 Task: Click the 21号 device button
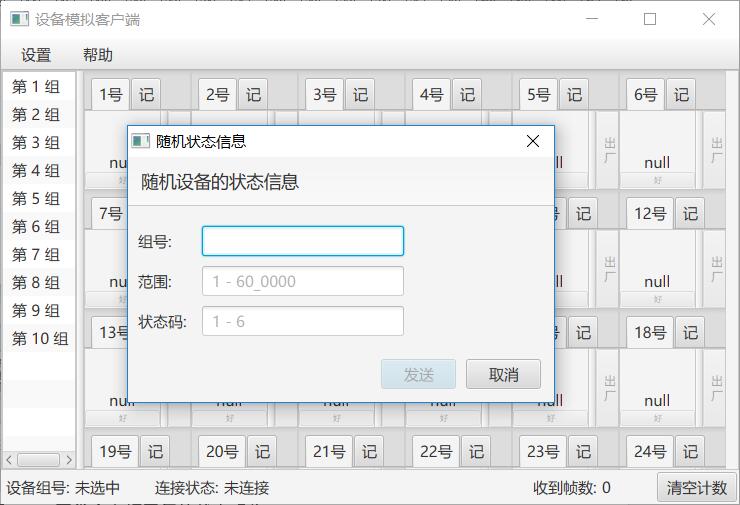pyautogui.click(x=329, y=451)
